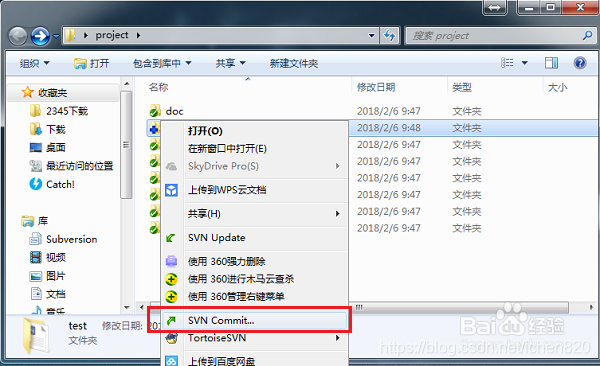Image resolution: width=600 pixels, height=366 pixels.
Task: Expand the view options dropdown arrow
Action: 525,63
